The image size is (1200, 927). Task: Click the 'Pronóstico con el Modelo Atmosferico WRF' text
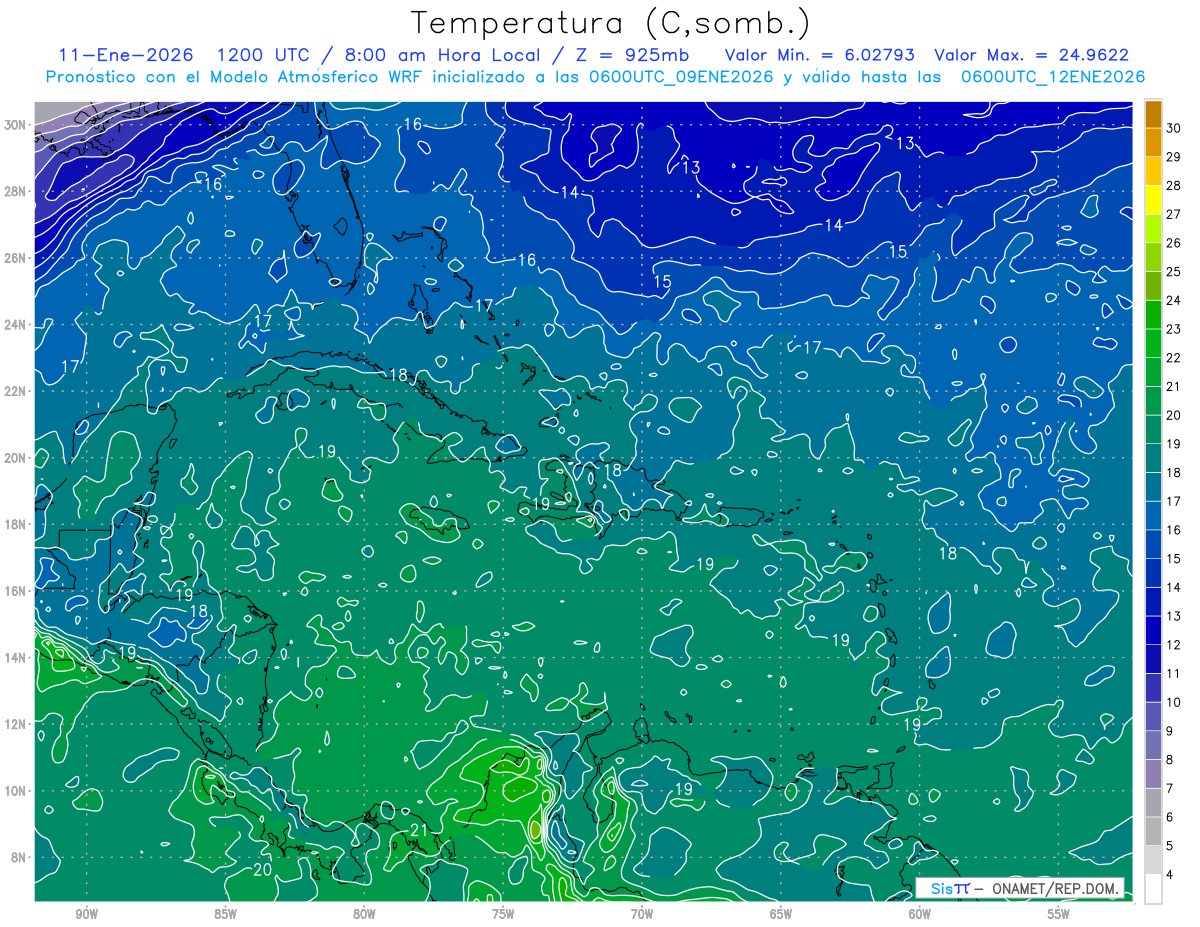(x=235, y=77)
